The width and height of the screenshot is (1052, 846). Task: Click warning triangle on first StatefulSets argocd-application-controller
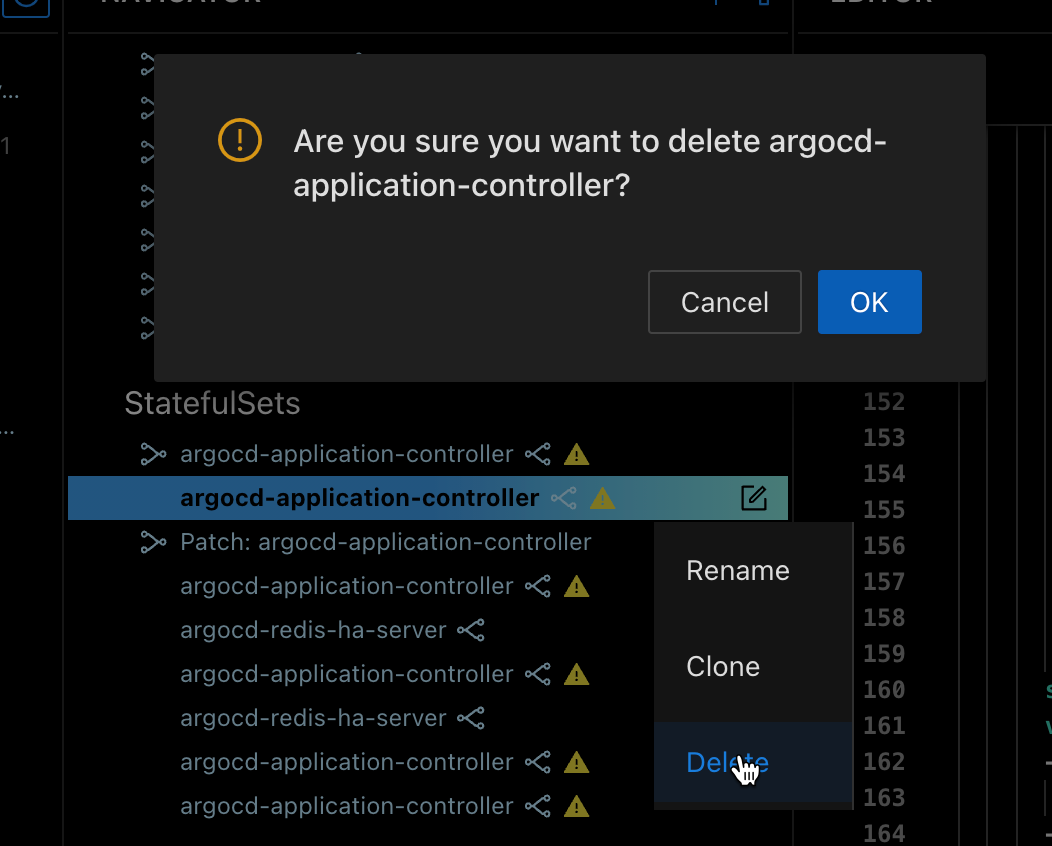[x=576, y=454]
